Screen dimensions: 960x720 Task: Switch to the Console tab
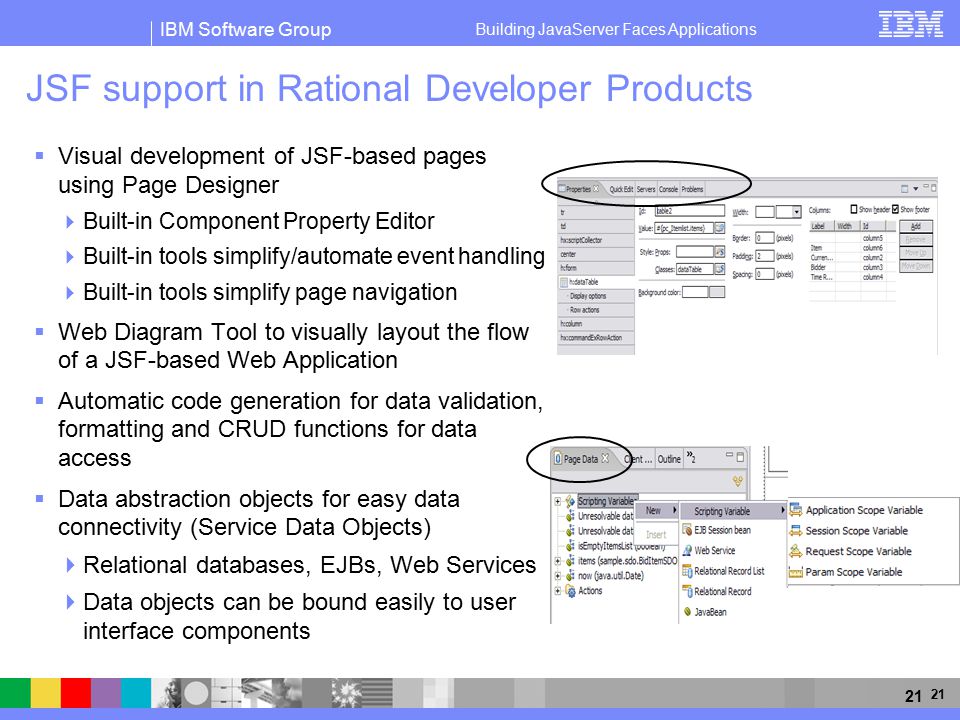668,189
